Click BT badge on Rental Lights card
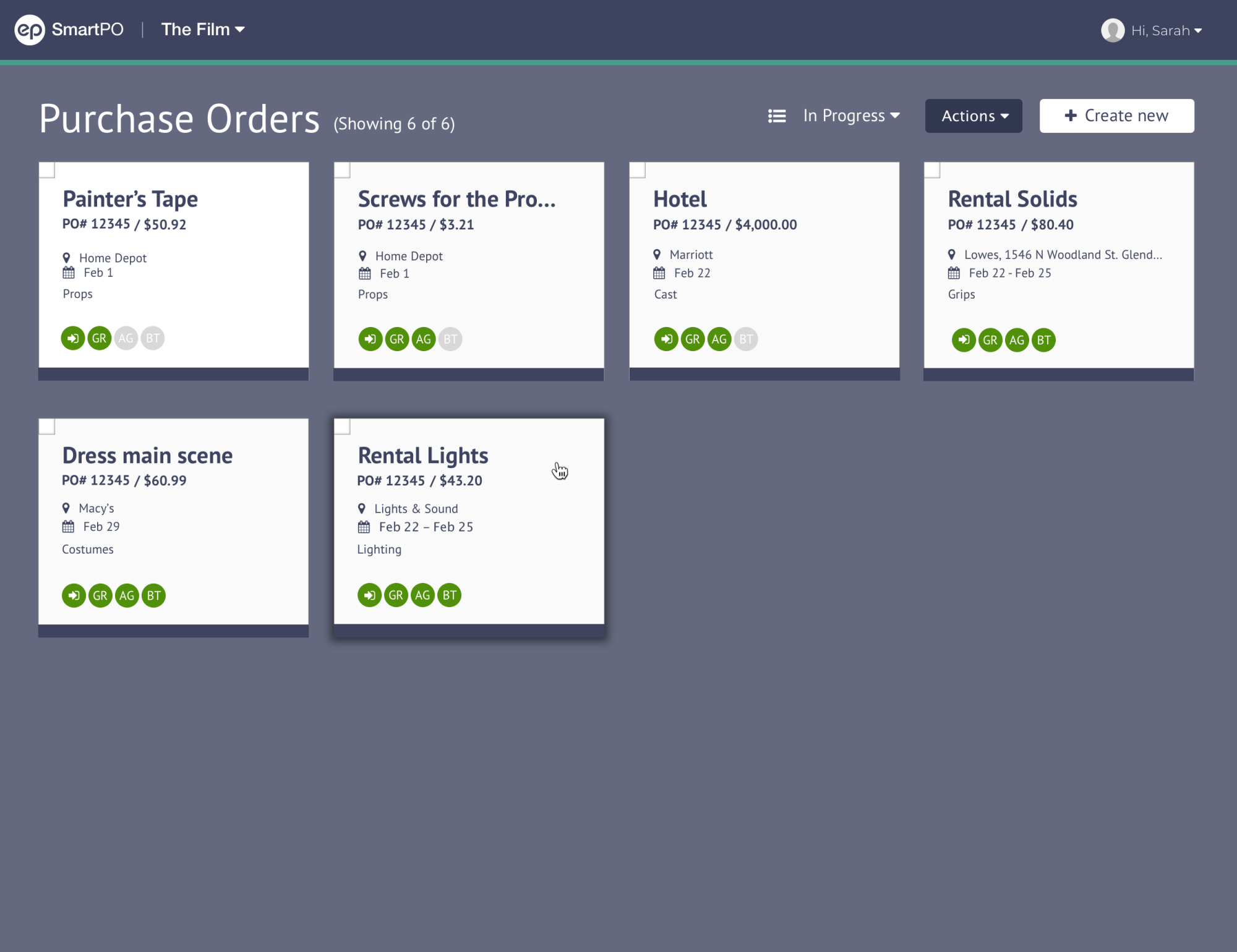The height and width of the screenshot is (952, 1237). (x=450, y=595)
